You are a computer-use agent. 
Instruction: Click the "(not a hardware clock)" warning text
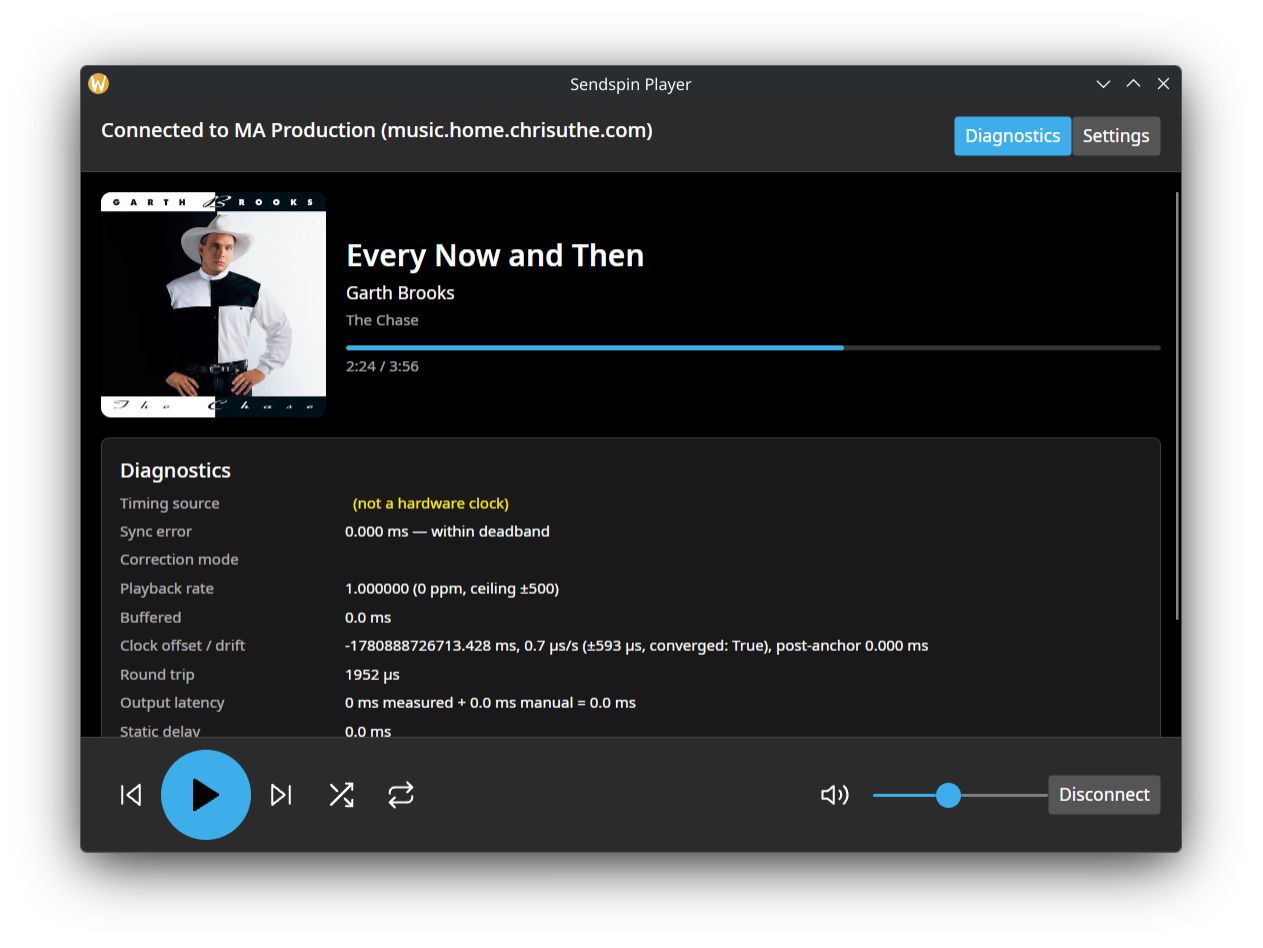pyautogui.click(x=431, y=503)
